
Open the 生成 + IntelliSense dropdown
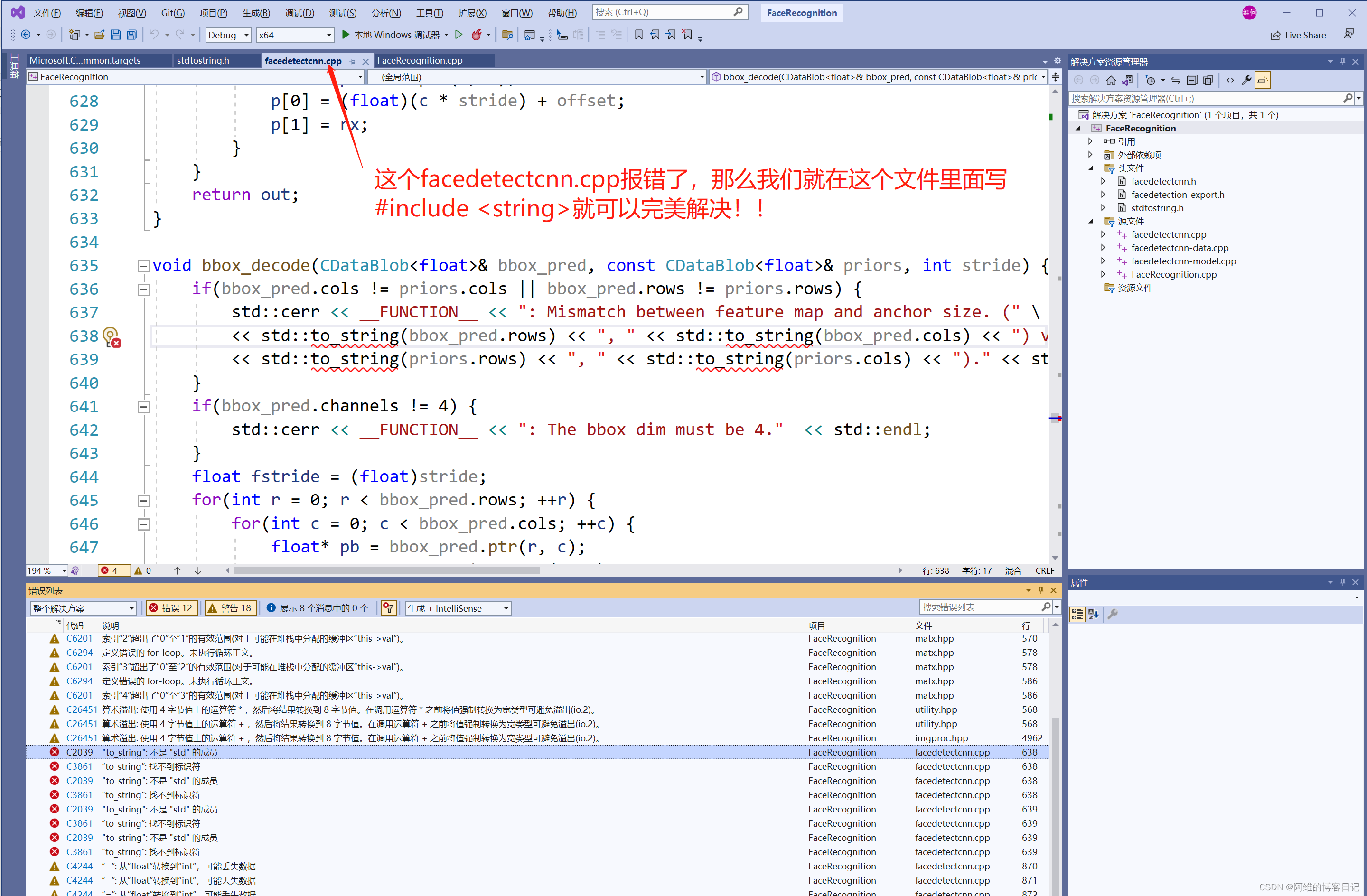pos(458,607)
